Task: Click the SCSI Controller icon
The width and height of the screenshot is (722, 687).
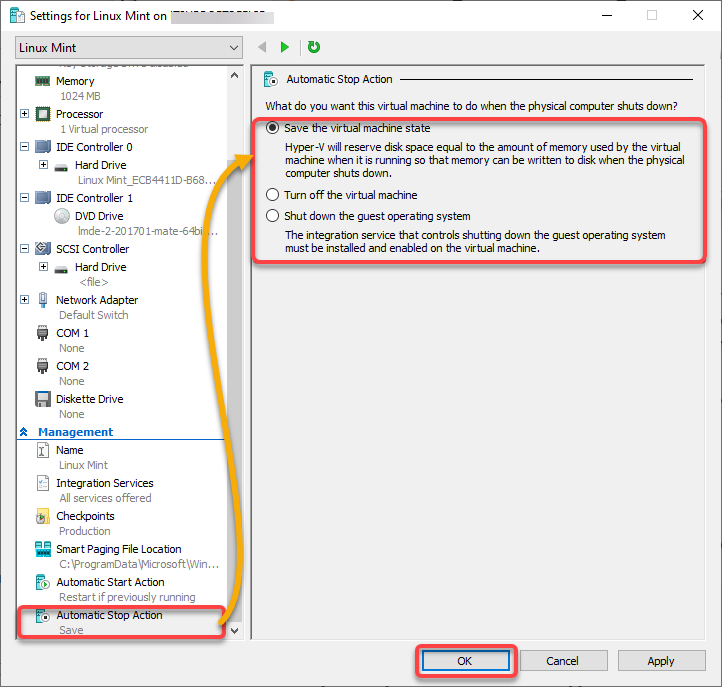Action: [x=43, y=249]
